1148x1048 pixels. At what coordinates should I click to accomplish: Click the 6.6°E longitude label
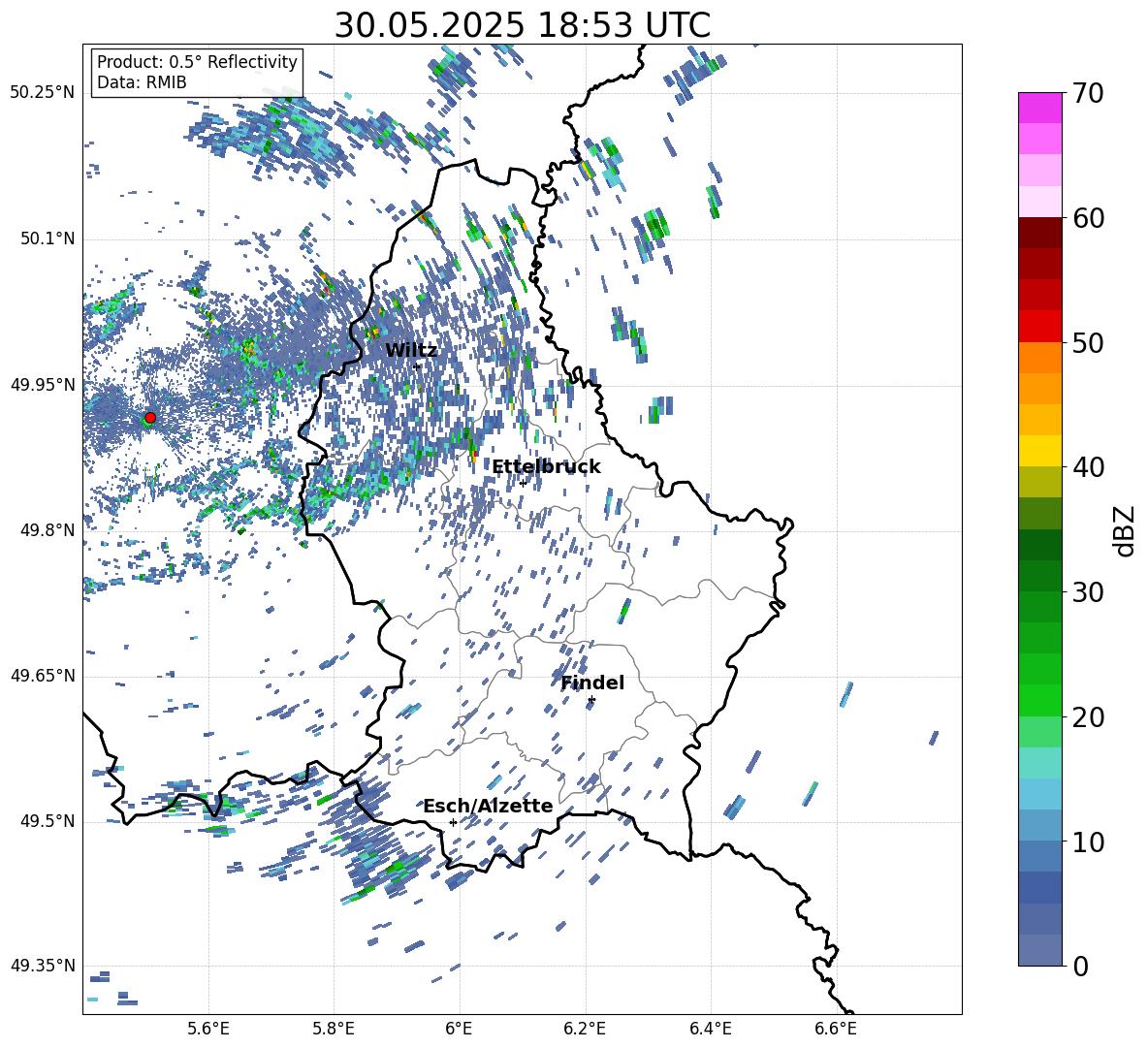(836, 1029)
